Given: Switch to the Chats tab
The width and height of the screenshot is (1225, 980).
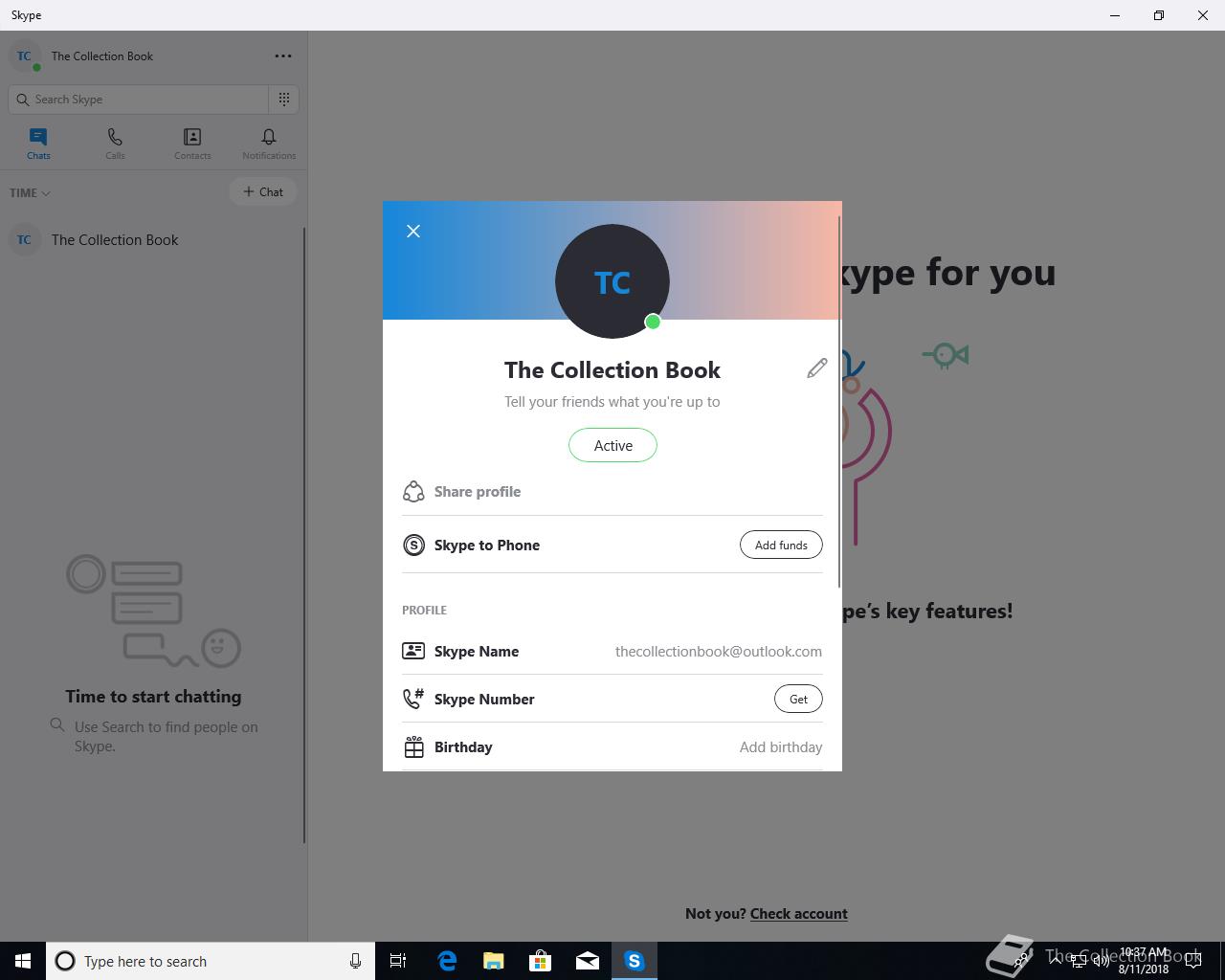Looking at the screenshot, I should point(38,144).
